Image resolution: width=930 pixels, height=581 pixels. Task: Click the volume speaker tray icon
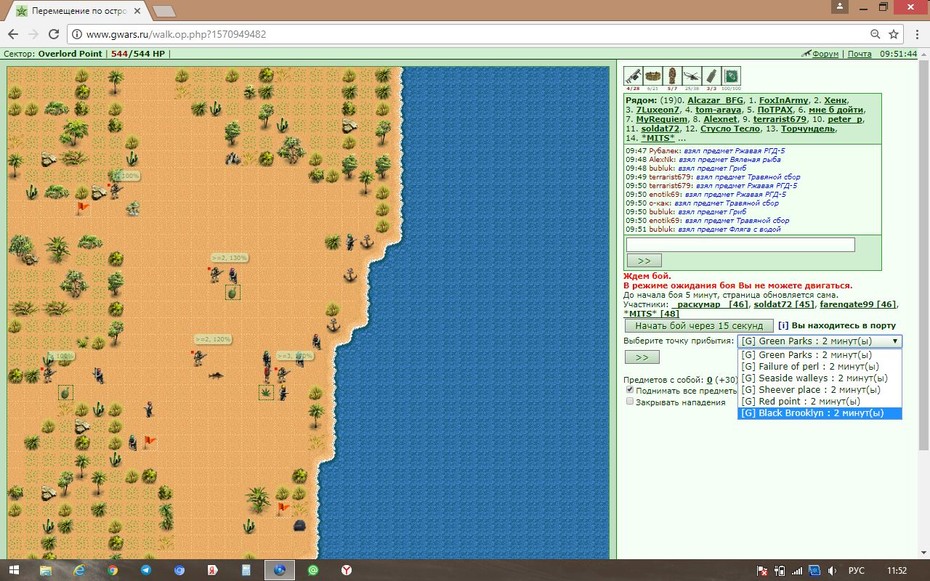coord(832,571)
